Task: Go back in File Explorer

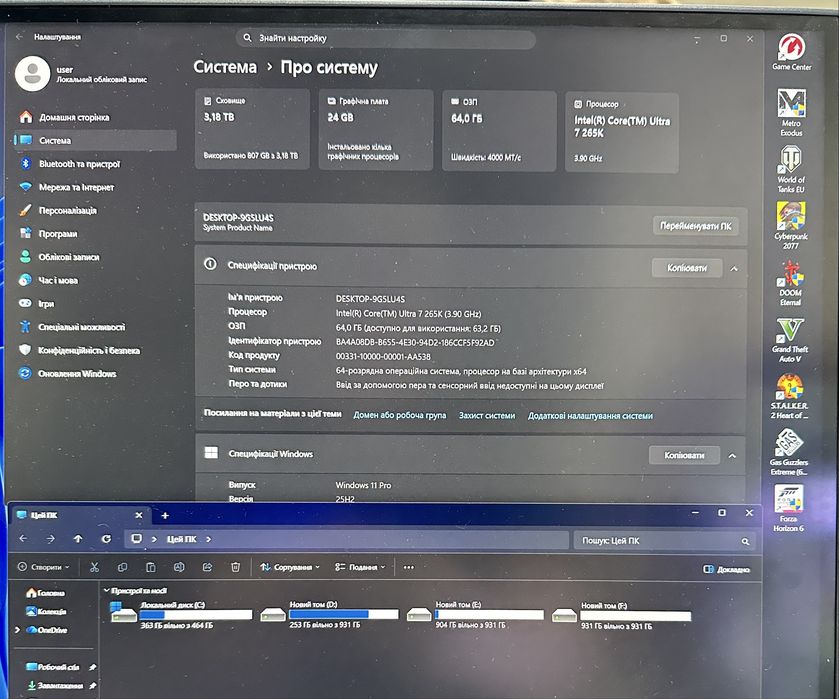Action: pyautogui.click(x=23, y=538)
